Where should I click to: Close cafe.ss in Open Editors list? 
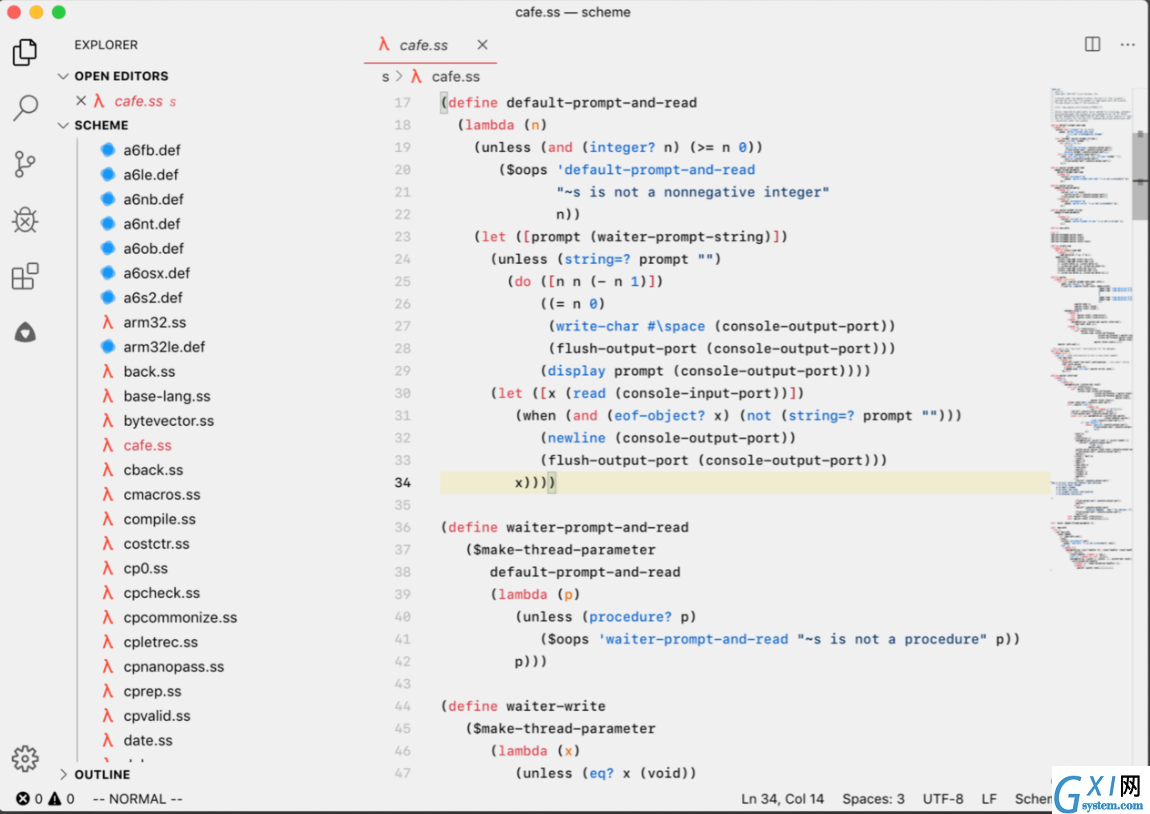coord(81,100)
